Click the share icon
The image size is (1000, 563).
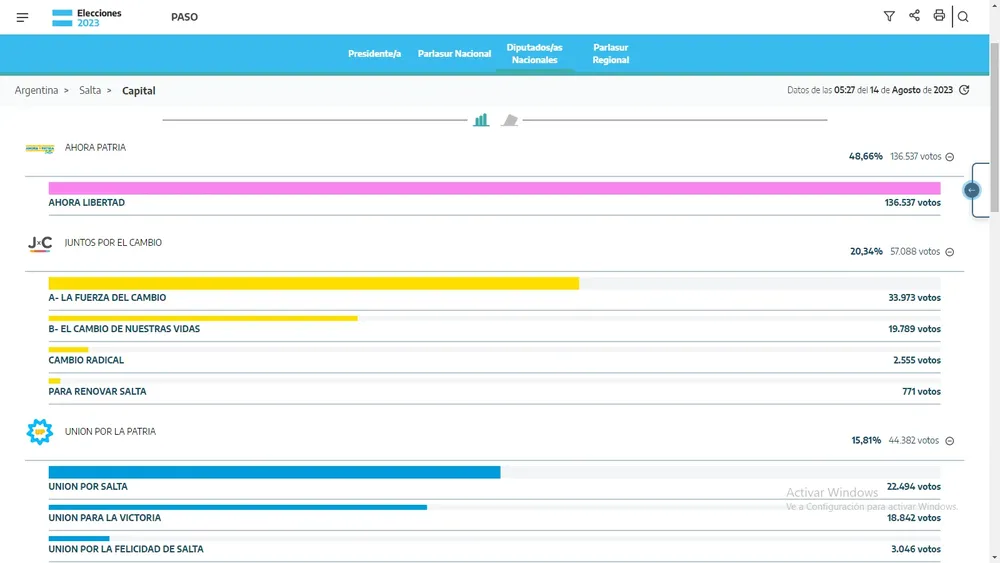(x=914, y=16)
